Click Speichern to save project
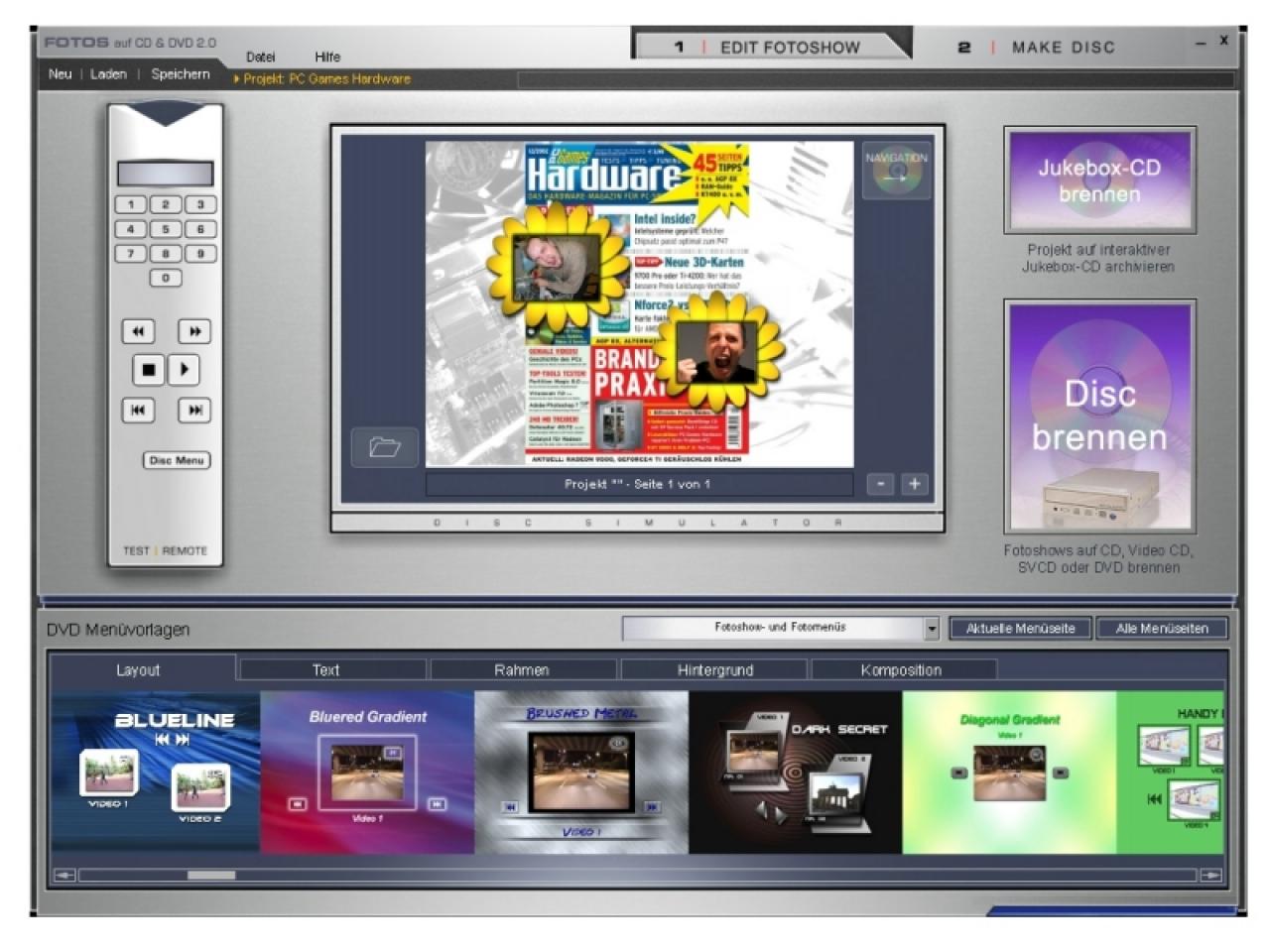 tap(181, 74)
